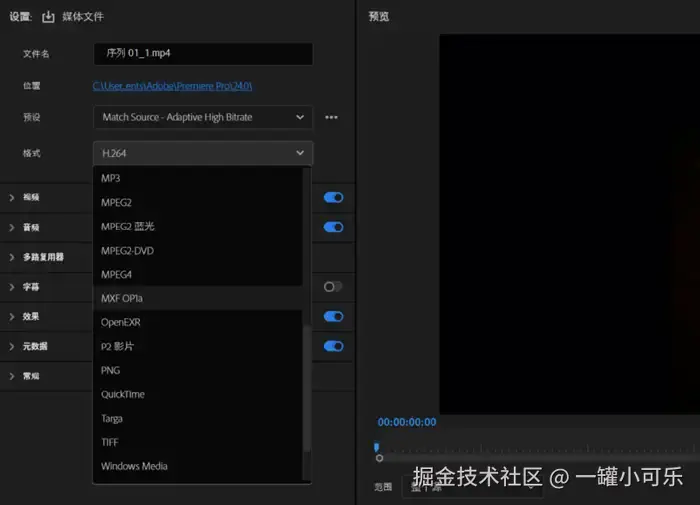Enable the Captions (字幕) switch
700x505 pixels.
[x=333, y=287]
